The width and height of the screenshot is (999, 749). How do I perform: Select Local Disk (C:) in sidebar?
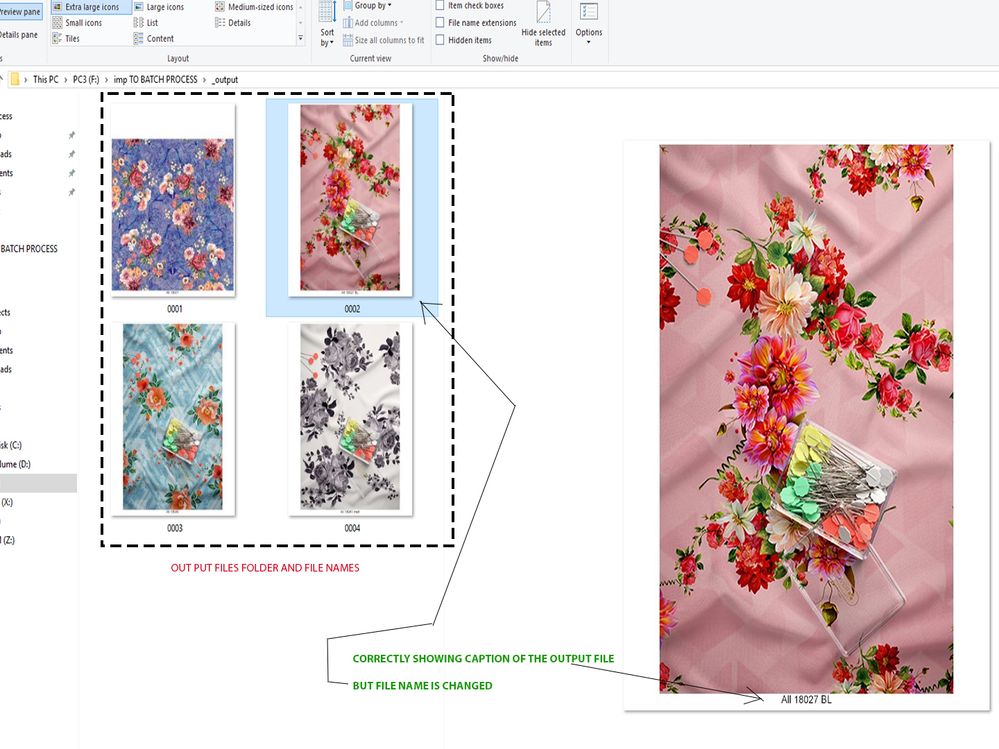click(x=11, y=445)
